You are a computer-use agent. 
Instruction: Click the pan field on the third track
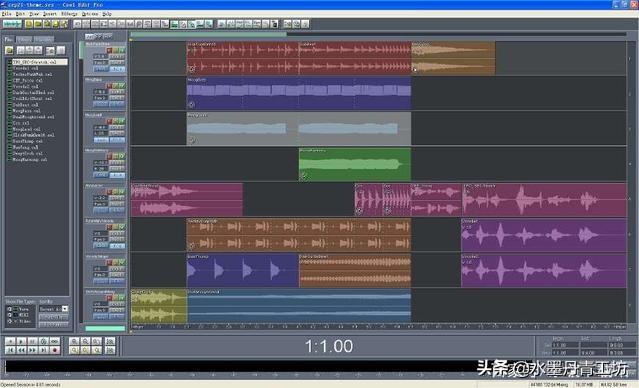(x=100, y=133)
